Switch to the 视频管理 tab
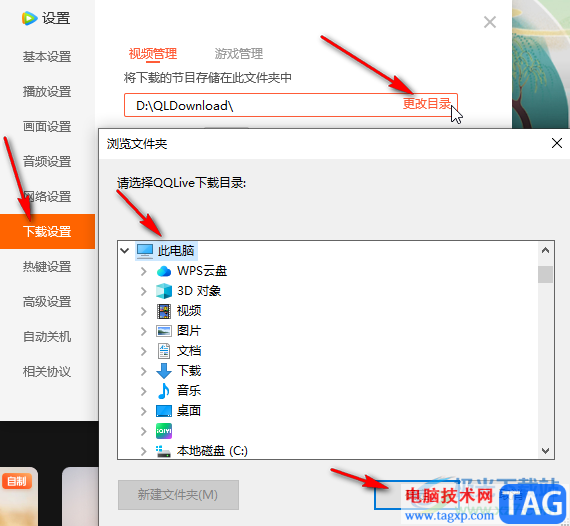The width and height of the screenshot is (570, 526). (153, 54)
